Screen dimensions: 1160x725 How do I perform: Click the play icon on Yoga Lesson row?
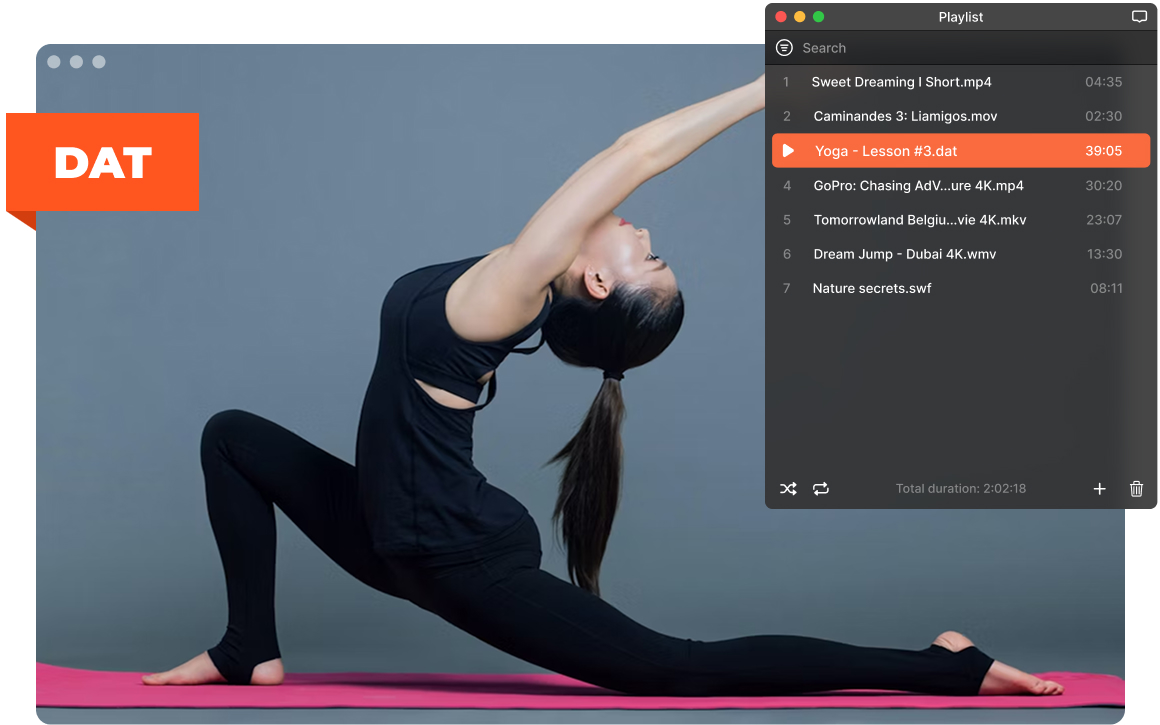(x=789, y=151)
